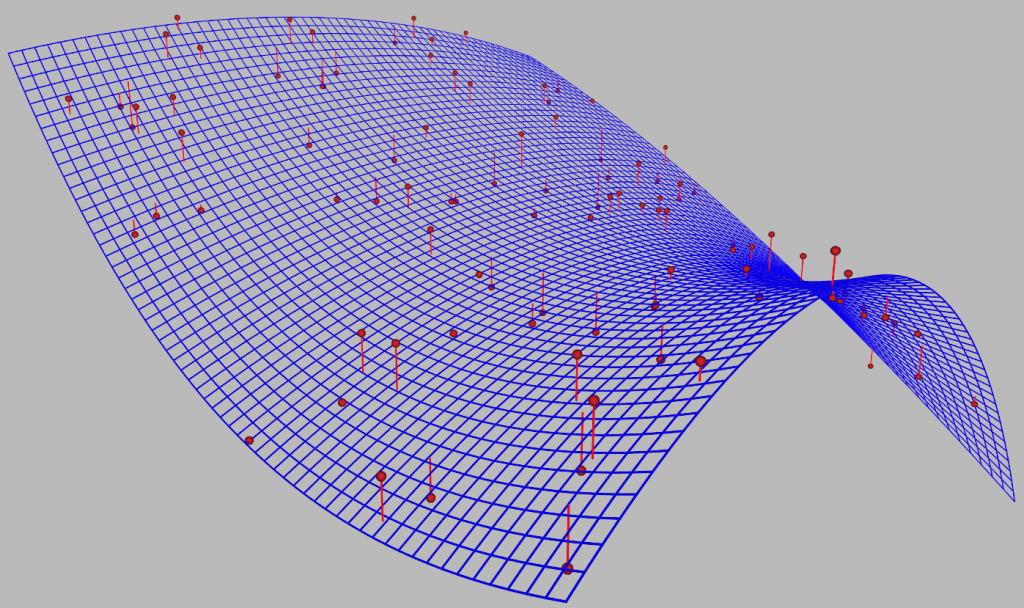The width and height of the screenshot is (1024, 608).
Task: Click the isolated red point near the lower-left mesh edge
Action: pos(249,440)
